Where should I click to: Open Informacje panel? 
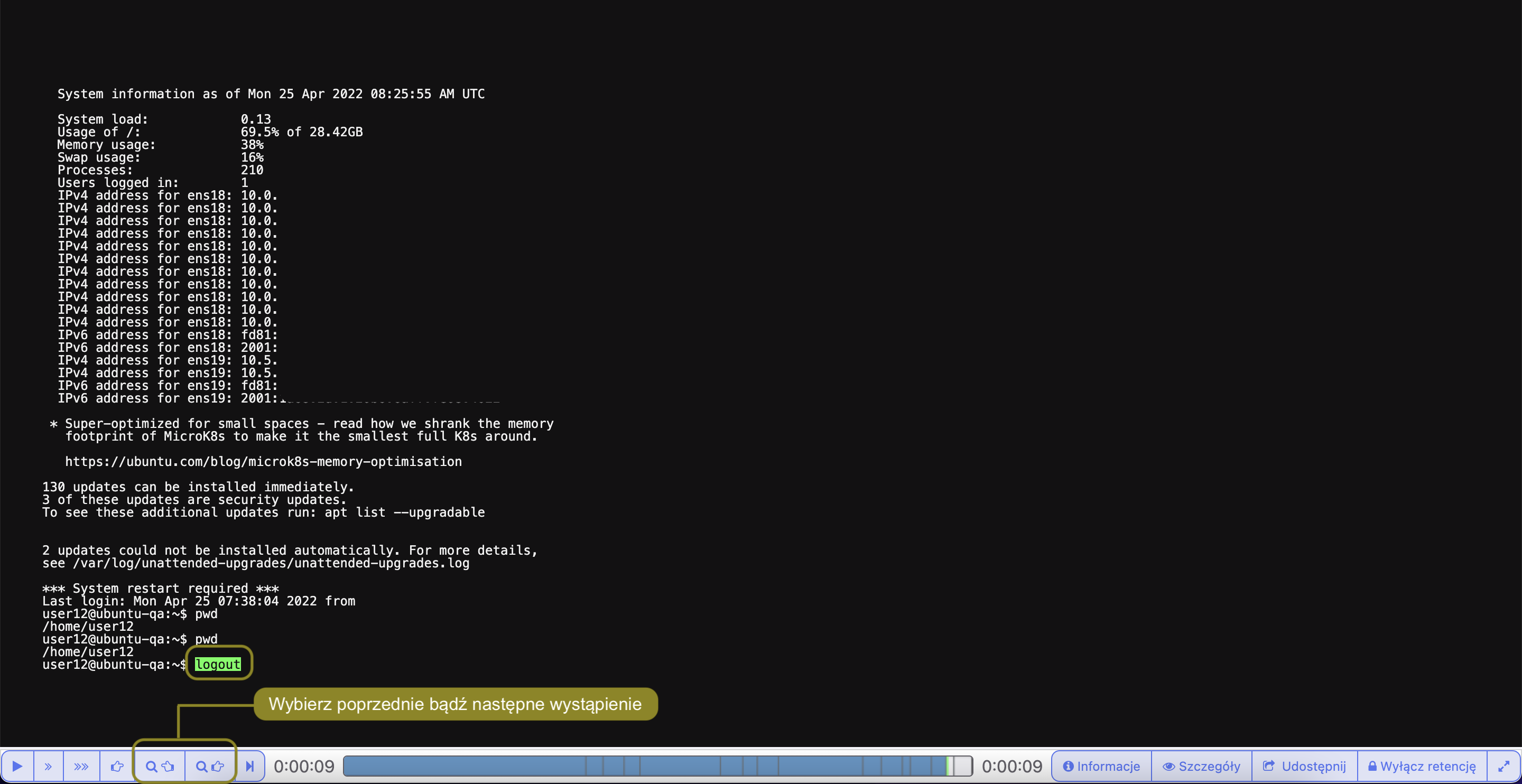coord(1101,766)
